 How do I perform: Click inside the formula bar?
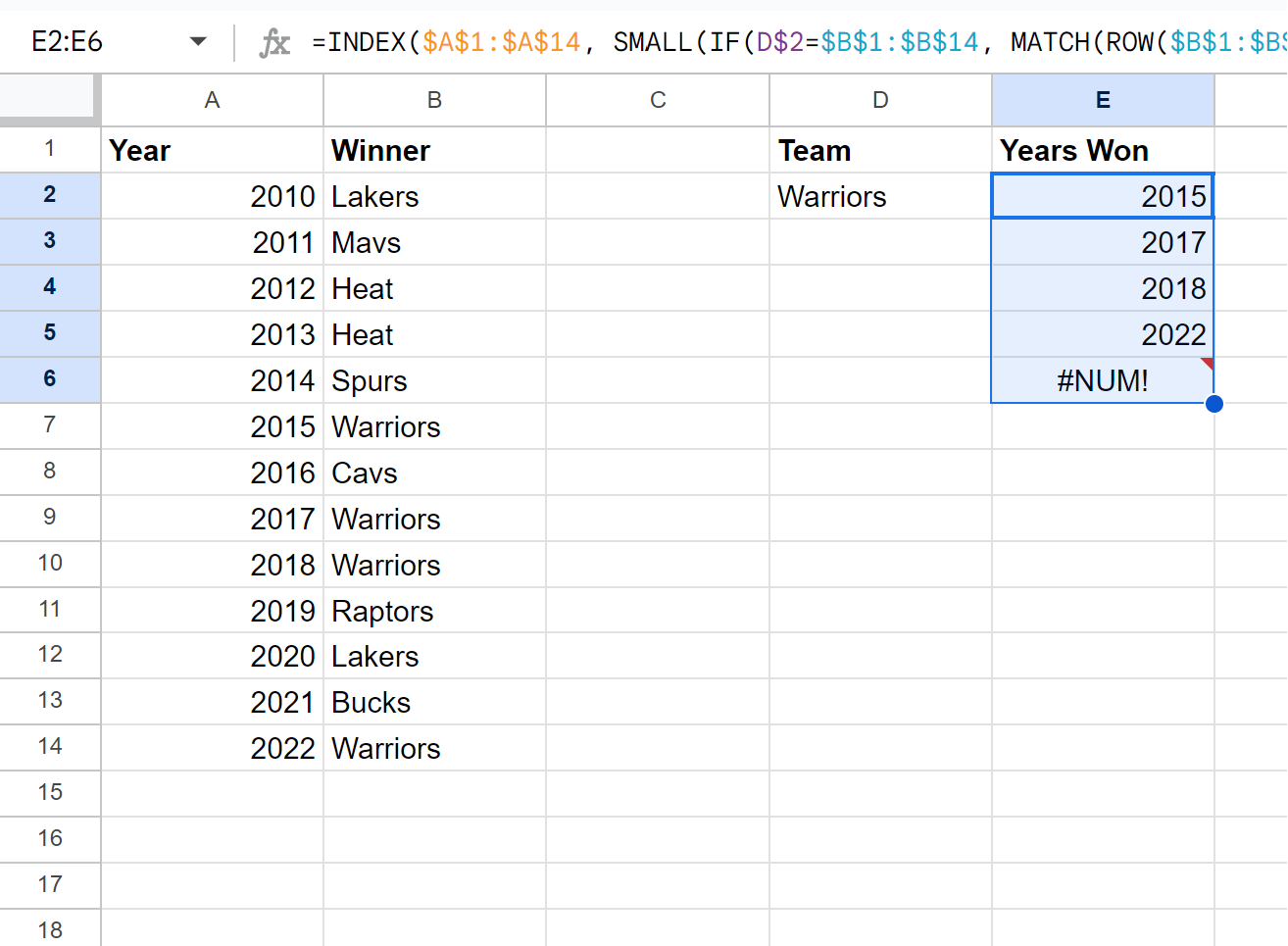pyautogui.click(x=686, y=41)
